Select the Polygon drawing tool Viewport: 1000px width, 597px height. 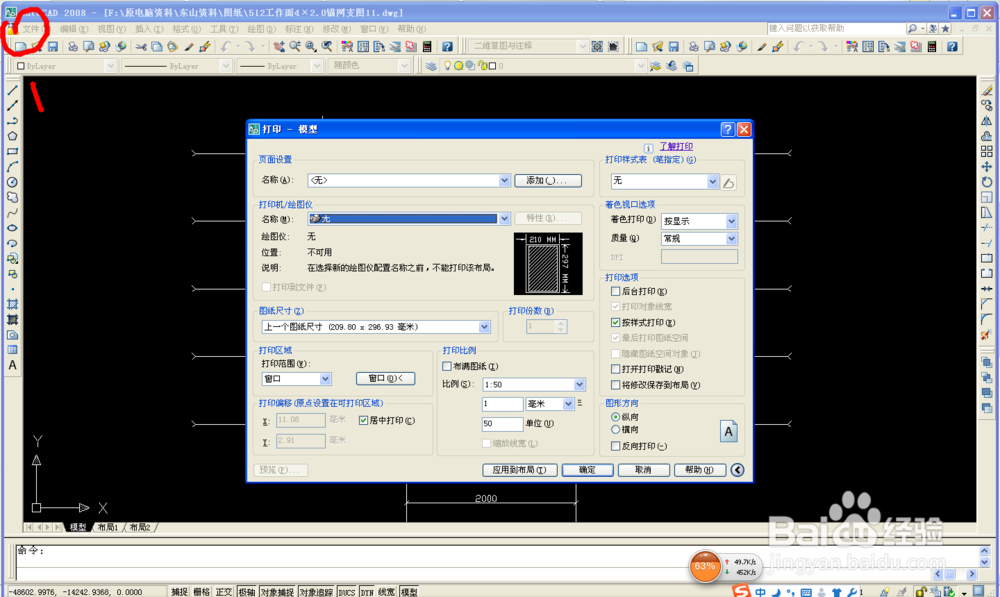coord(12,136)
